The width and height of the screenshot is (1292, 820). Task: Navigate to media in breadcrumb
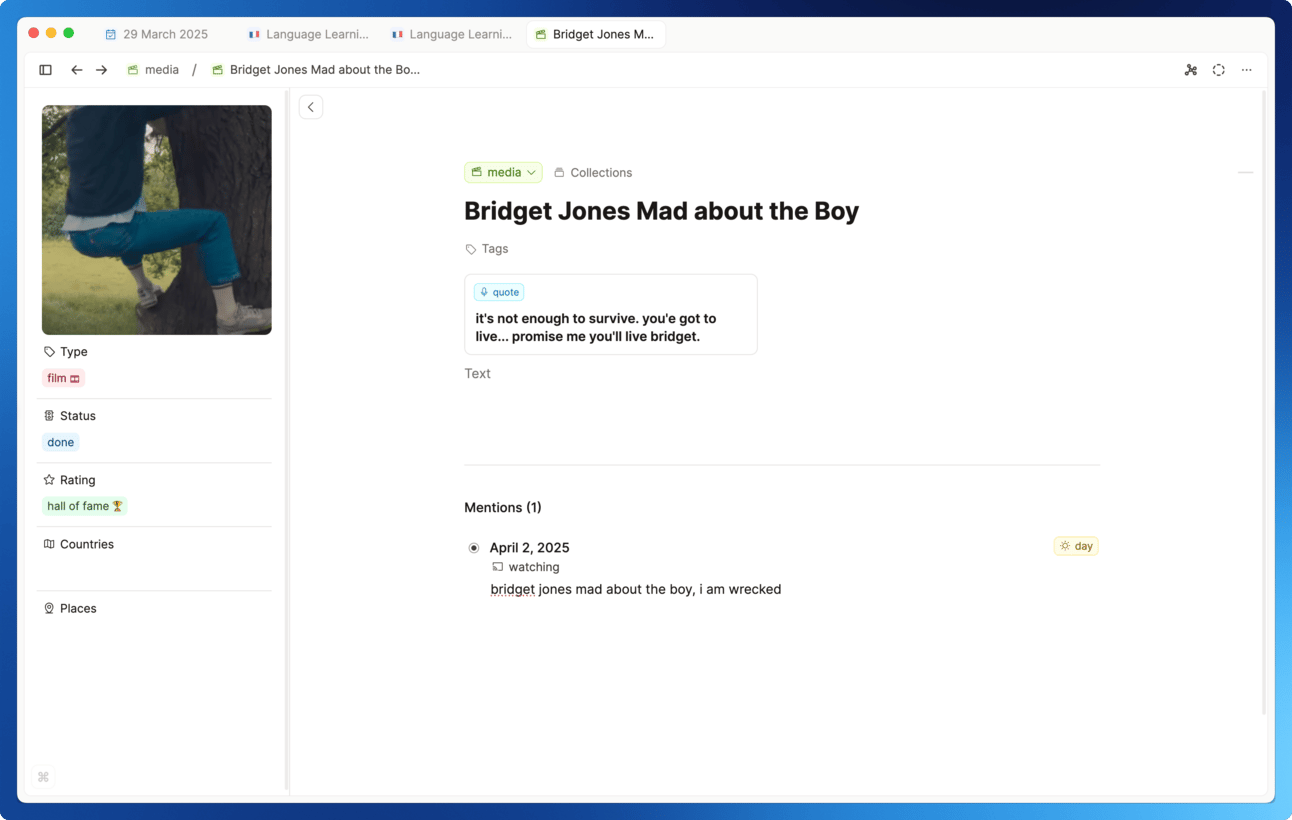153,70
